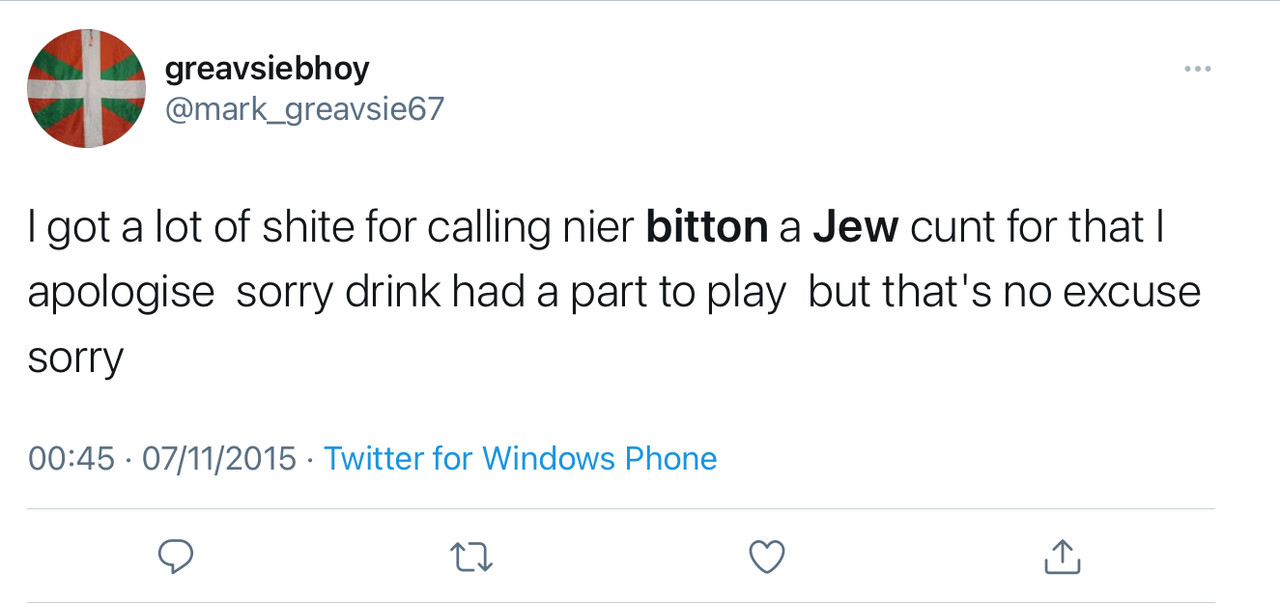Open the Twitter for Windows Phone link
Image resolution: width=1280 pixels, height=605 pixels.
[520, 459]
